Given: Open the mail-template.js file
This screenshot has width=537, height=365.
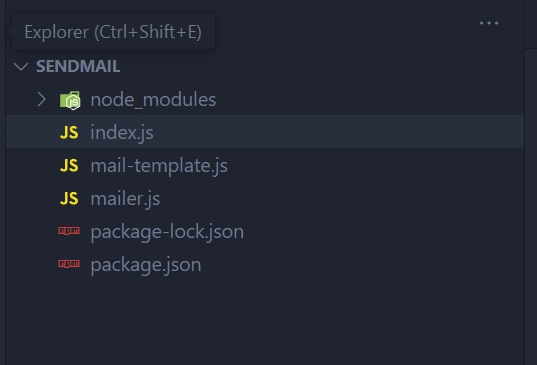Looking at the screenshot, I should (159, 166).
